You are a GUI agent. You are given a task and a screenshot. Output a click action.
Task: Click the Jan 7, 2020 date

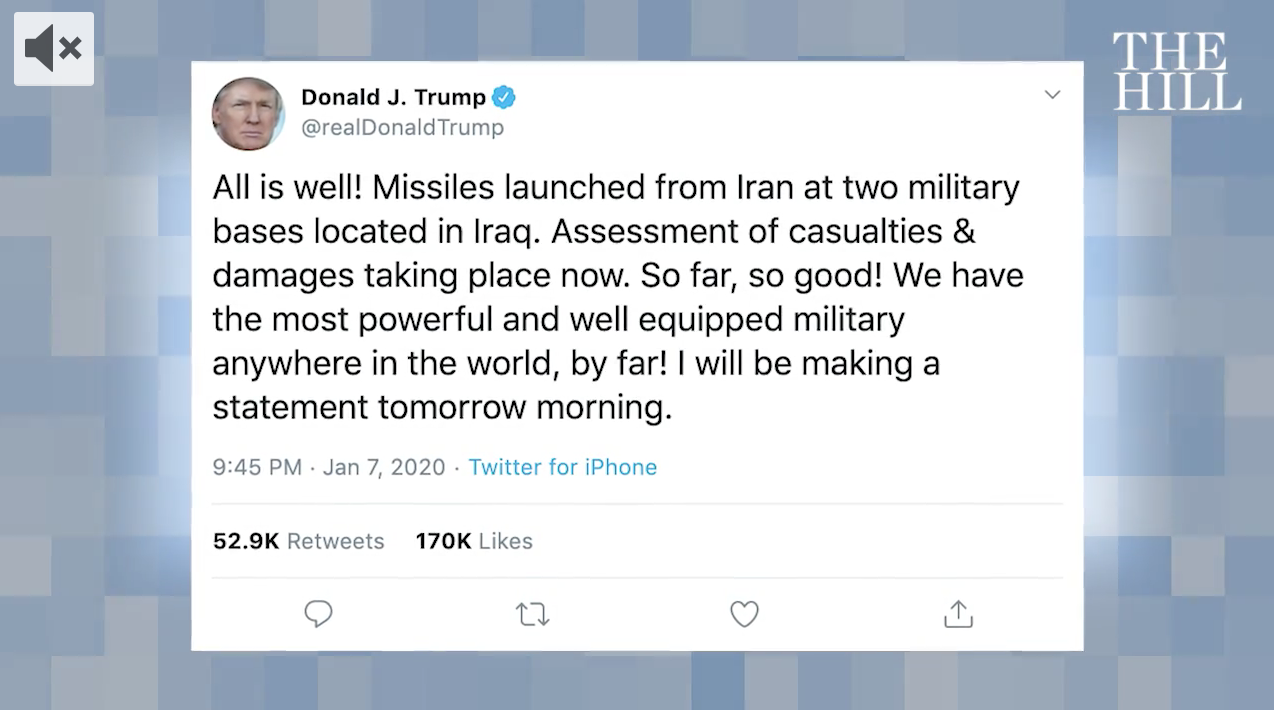pos(384,467)
